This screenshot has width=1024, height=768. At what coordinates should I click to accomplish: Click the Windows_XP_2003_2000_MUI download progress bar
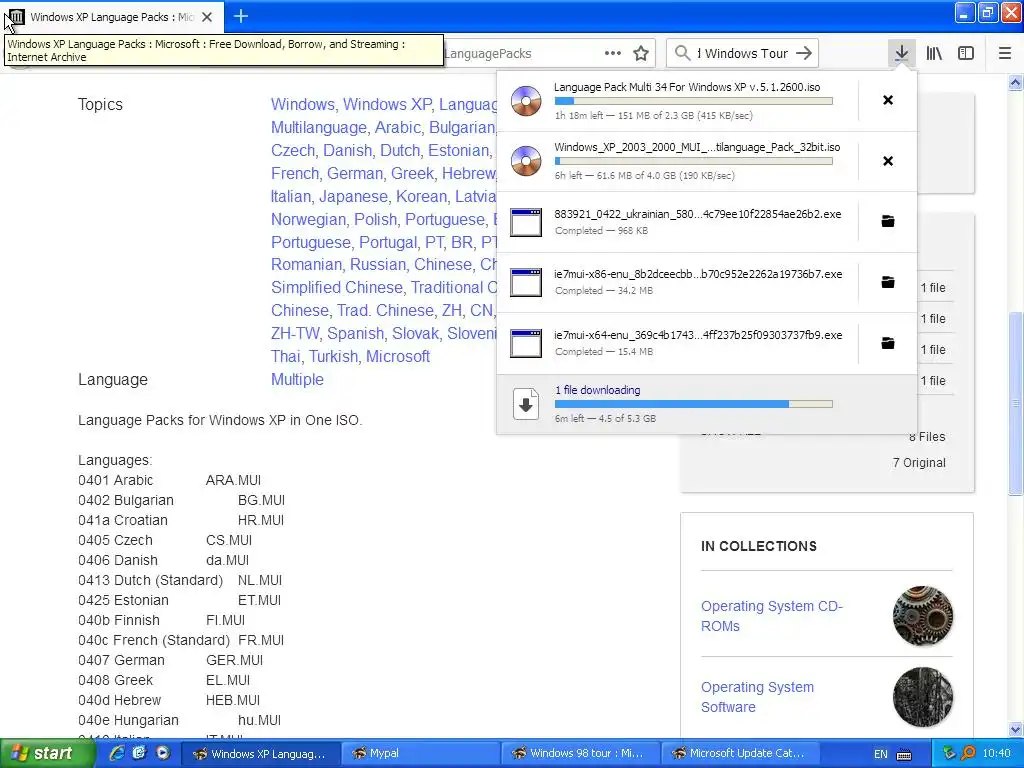click(694, 161)
